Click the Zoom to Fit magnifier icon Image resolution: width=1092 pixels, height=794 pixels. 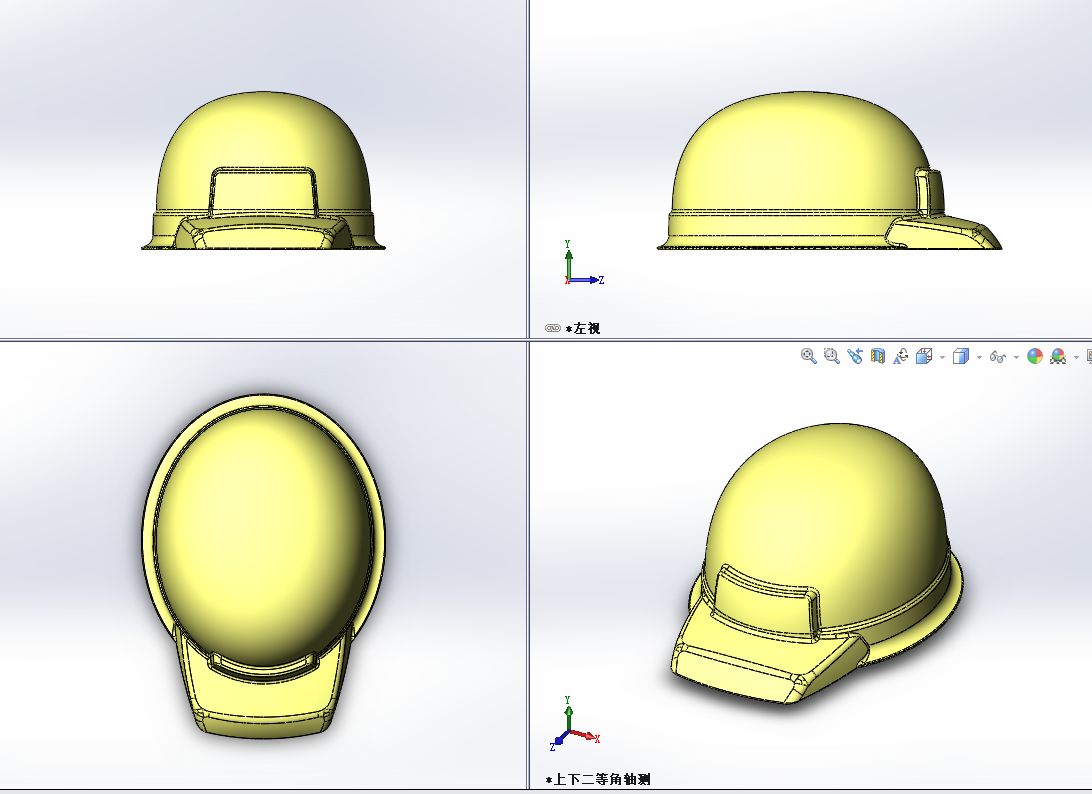point(809,356)
